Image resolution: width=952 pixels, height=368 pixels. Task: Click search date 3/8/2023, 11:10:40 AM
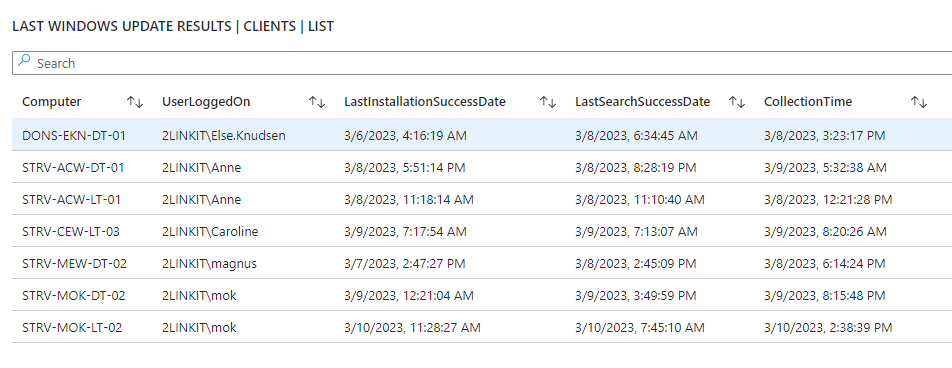(641, 200)
